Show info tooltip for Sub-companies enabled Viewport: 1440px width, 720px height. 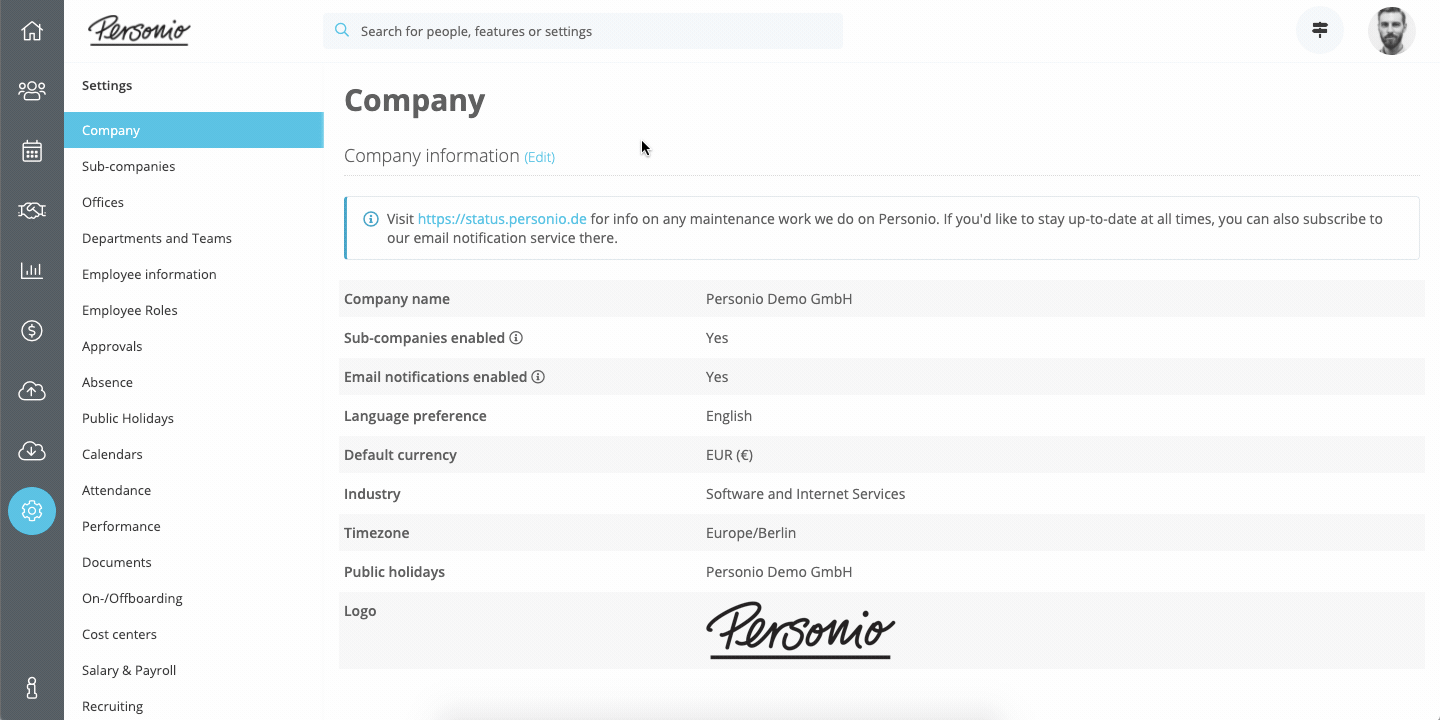[x=516, y=338]
